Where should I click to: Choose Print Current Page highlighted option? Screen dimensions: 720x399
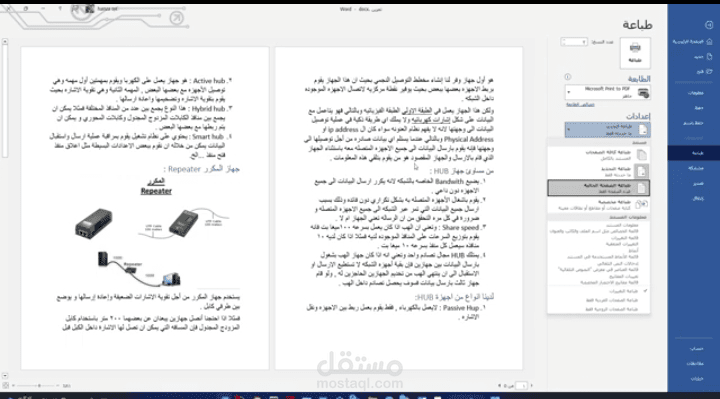click(x=598, y=188)
